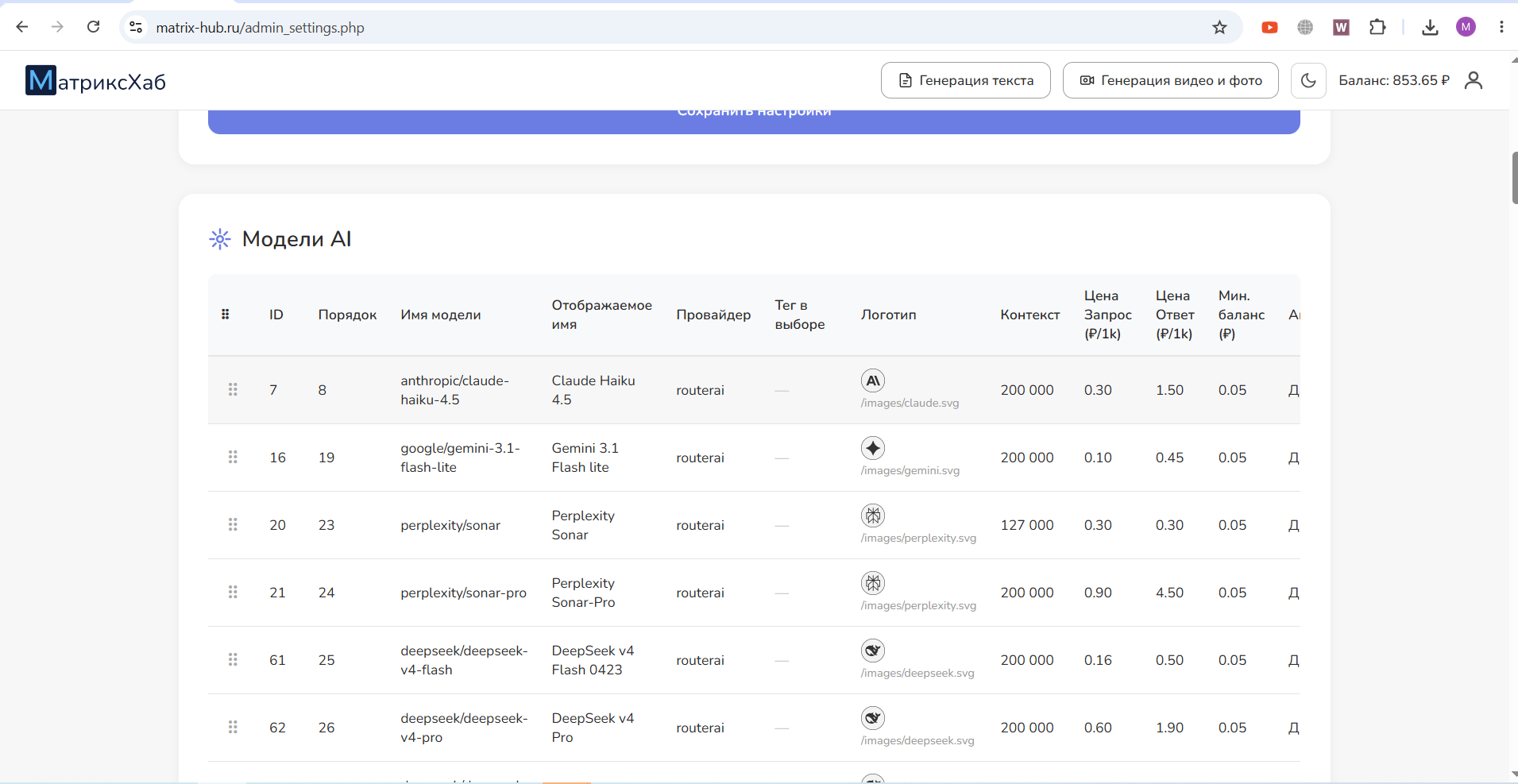Screen dimensions: 1518x784
Task: Click the 127 000 context value
Action: 1027,525
